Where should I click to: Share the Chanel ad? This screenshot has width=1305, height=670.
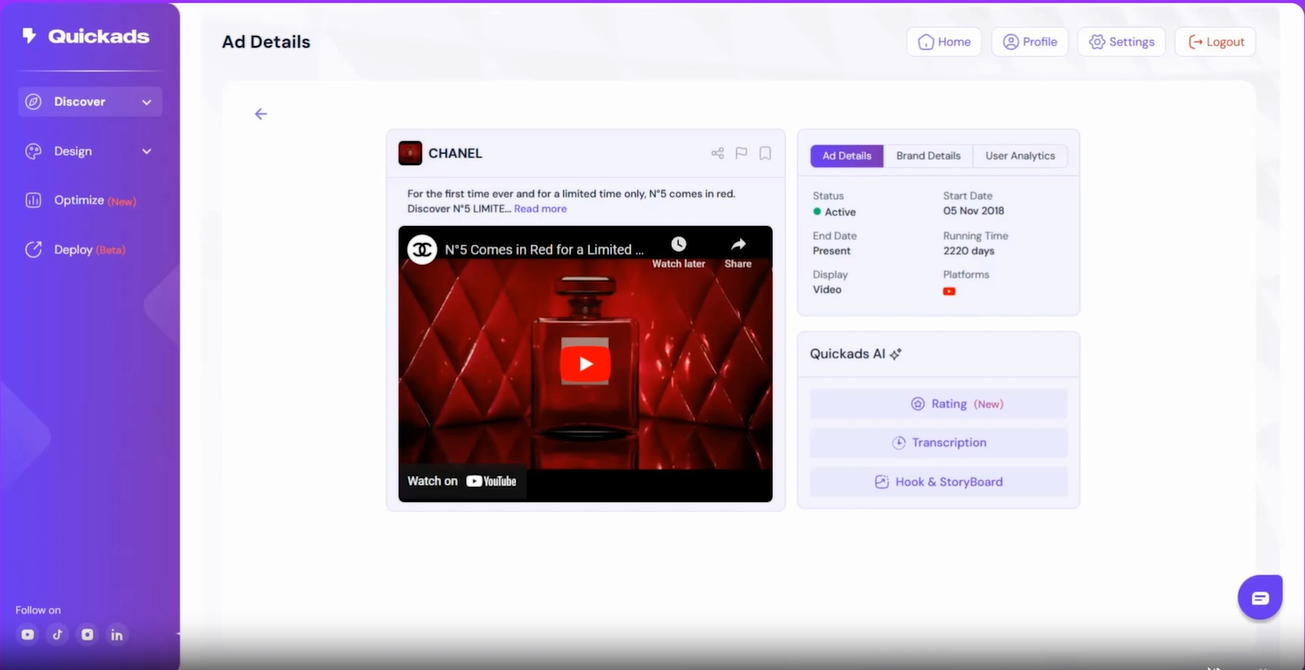click(717, 152)
